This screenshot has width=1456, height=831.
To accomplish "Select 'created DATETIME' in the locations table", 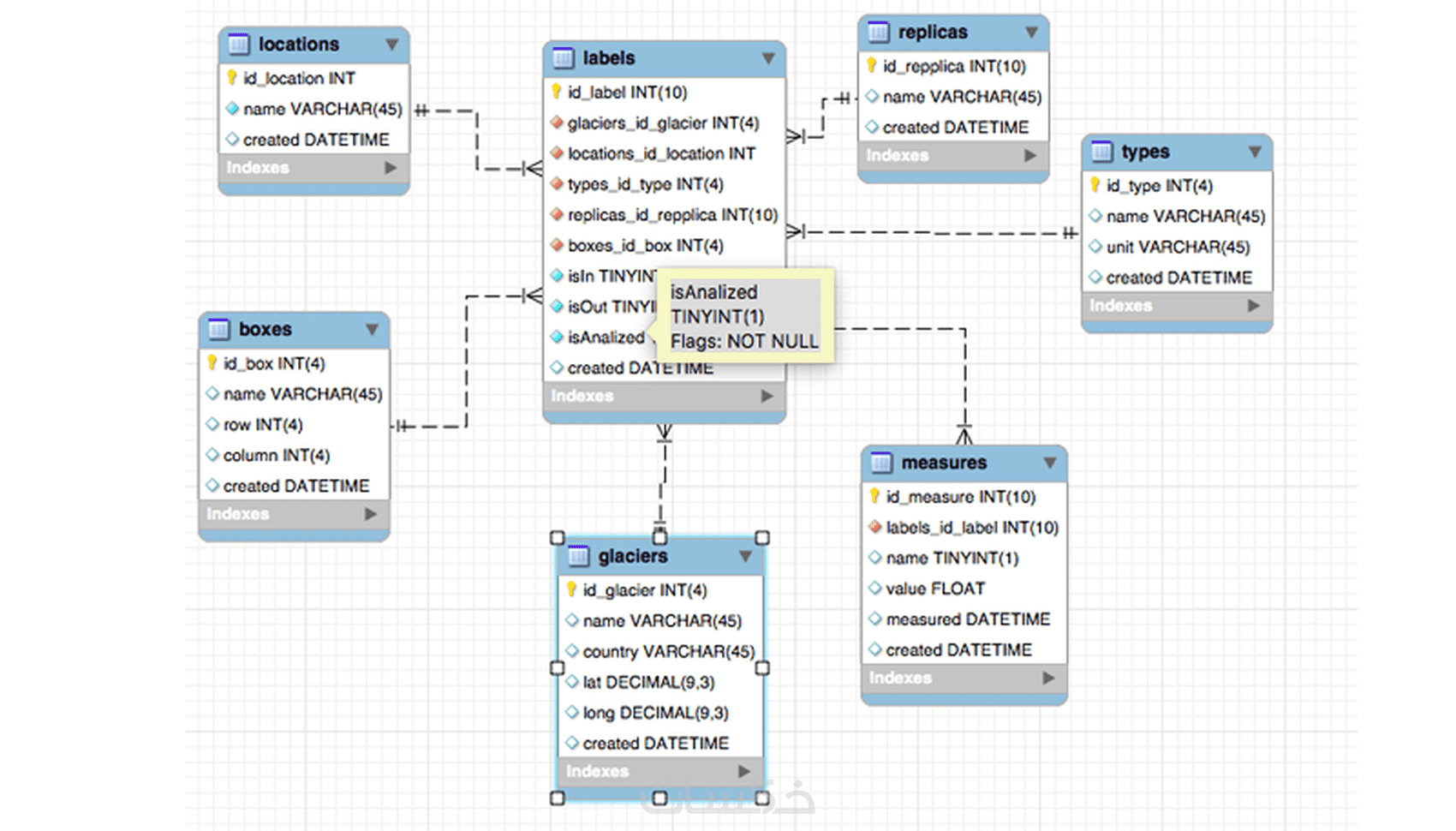I will pyautogui.click(x=314, y=140).
